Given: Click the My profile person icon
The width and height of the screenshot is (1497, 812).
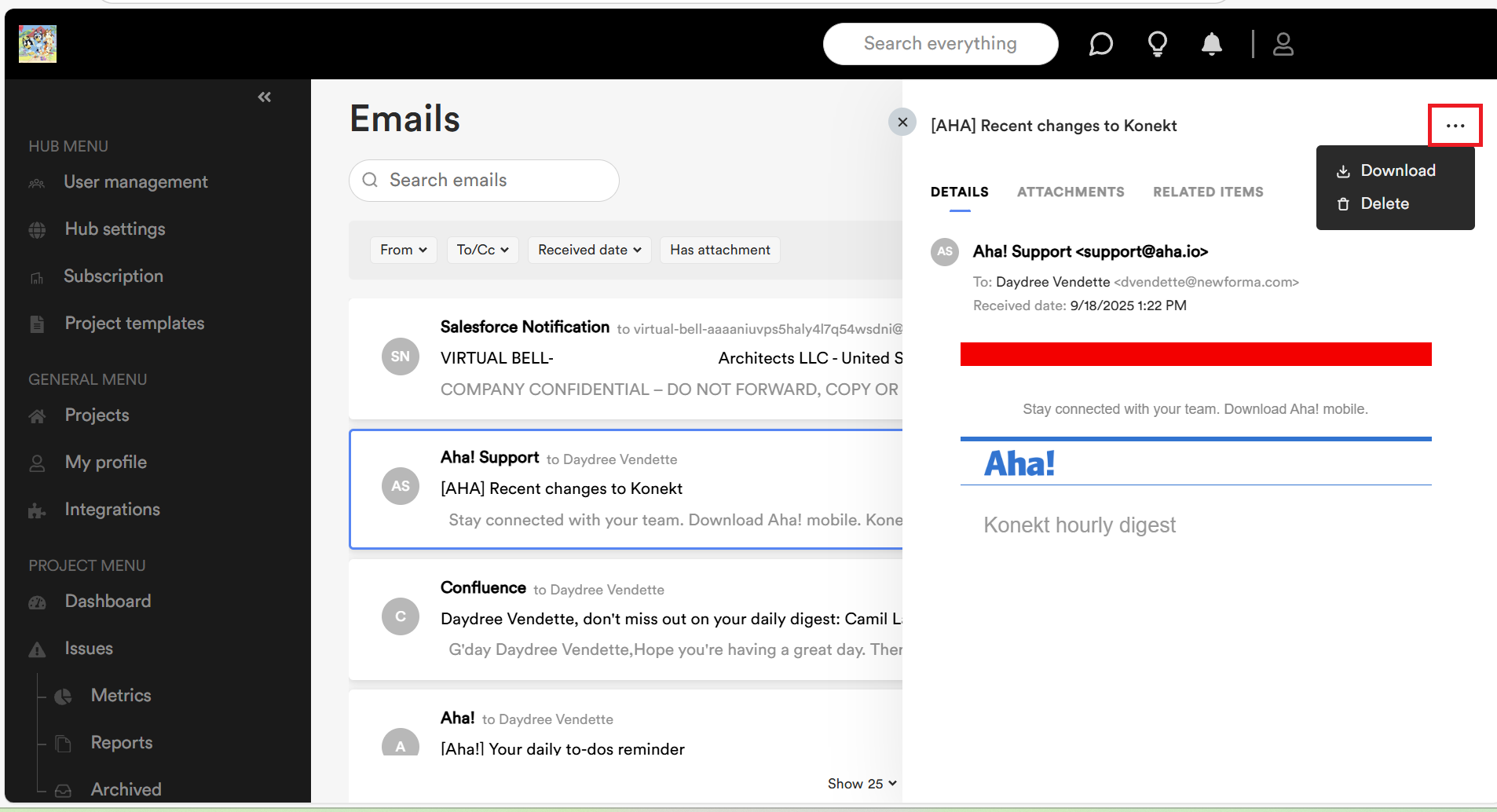Looking at the screenshot, I should 37,463.
